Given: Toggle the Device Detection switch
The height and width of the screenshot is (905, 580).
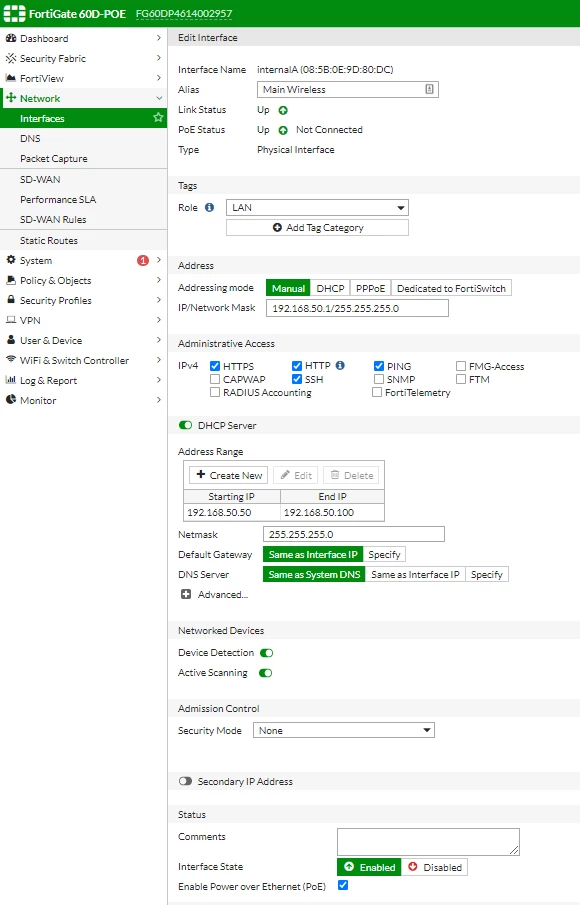Looking at the screenshot, I should (x=266, y=653).
